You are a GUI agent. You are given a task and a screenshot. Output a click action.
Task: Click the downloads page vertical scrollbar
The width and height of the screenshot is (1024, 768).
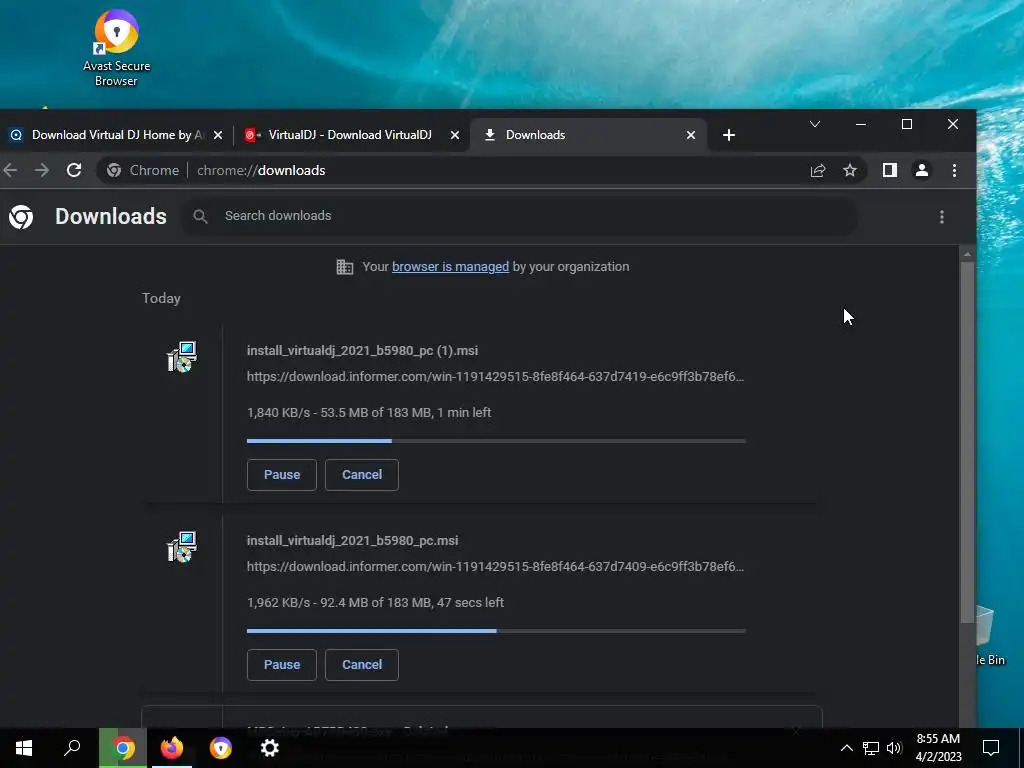[967, 442]
